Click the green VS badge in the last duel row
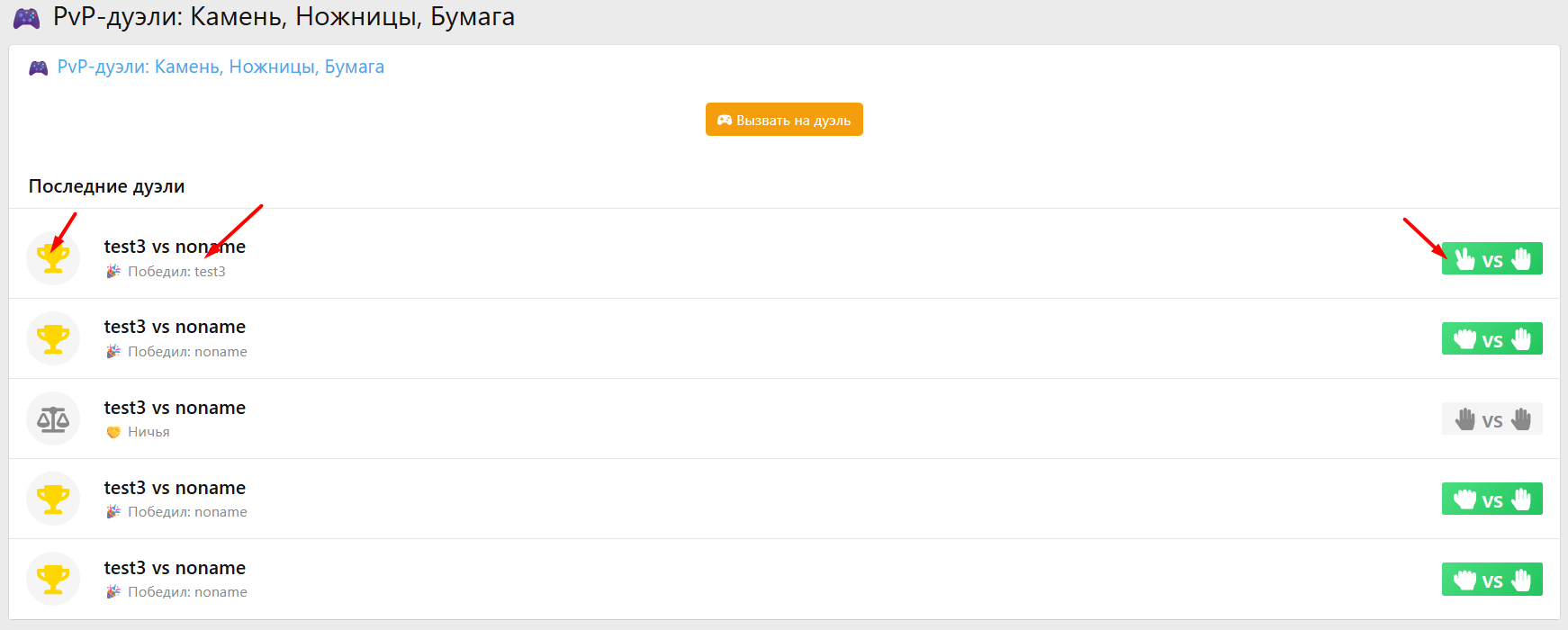 pos(1491,580)
